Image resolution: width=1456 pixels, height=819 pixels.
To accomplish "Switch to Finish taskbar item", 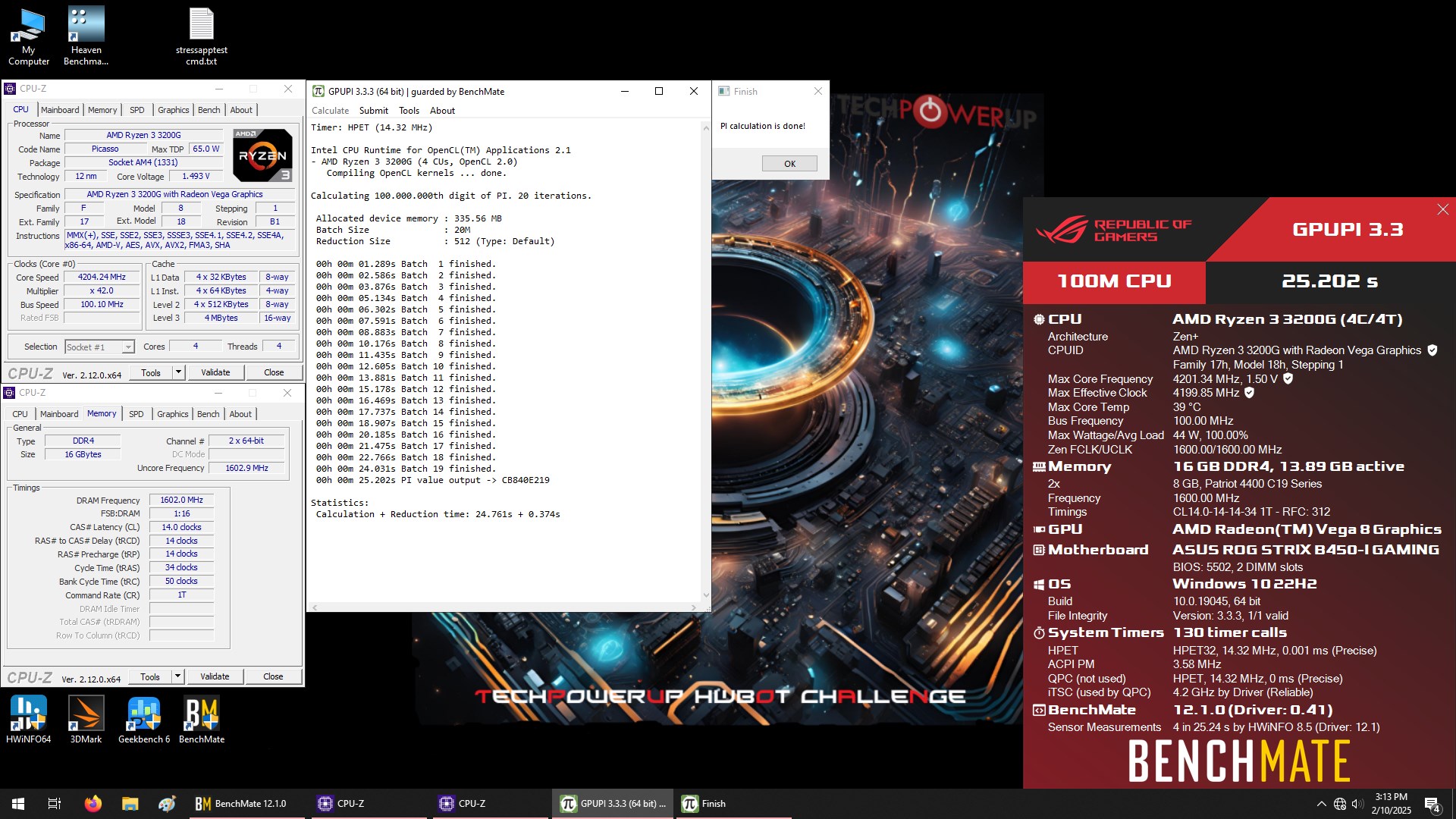I will pos(734,804).
